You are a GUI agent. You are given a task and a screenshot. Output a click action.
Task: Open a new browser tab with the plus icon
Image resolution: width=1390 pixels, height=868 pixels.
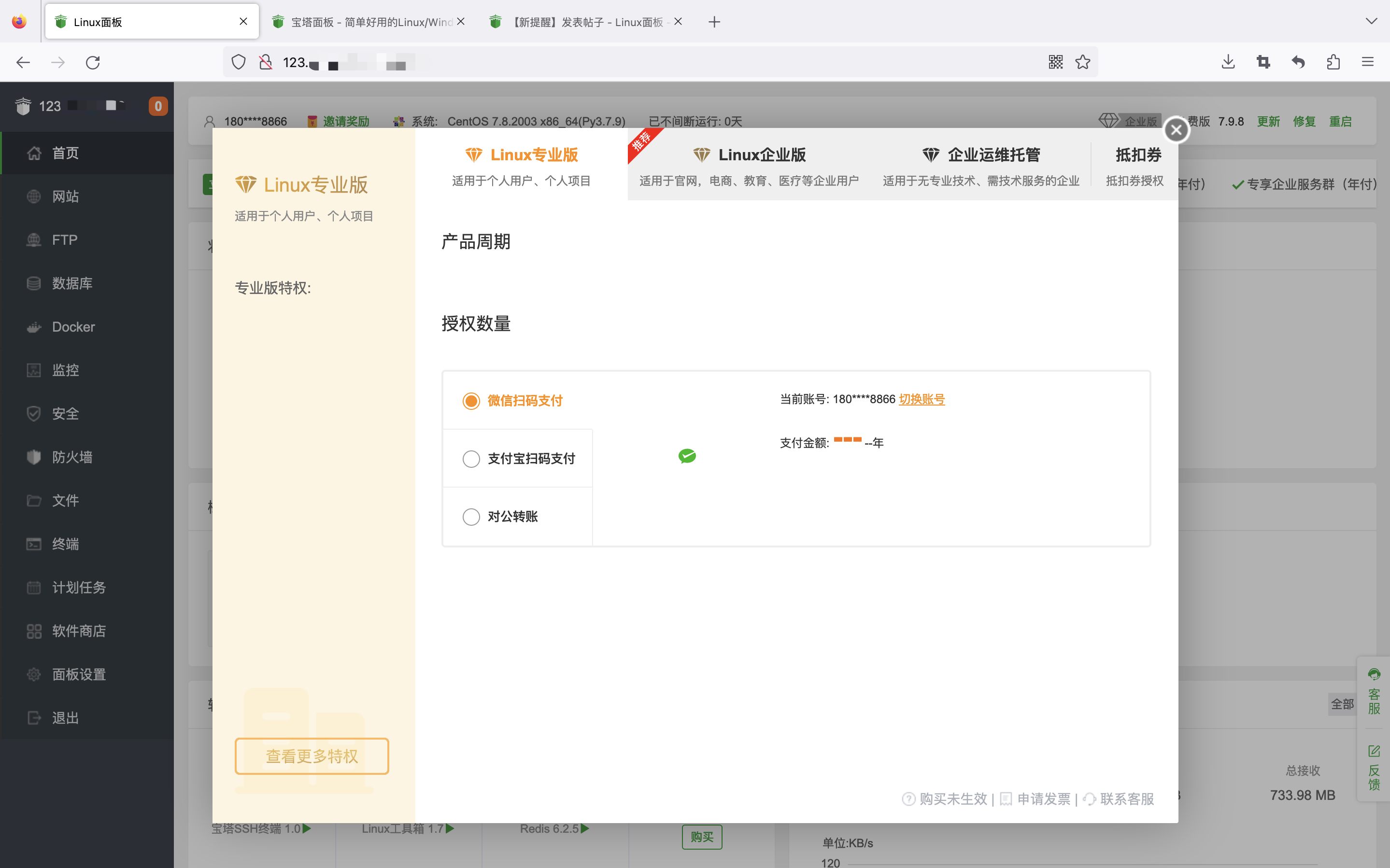pyautogui.click(x=714, y=22)
